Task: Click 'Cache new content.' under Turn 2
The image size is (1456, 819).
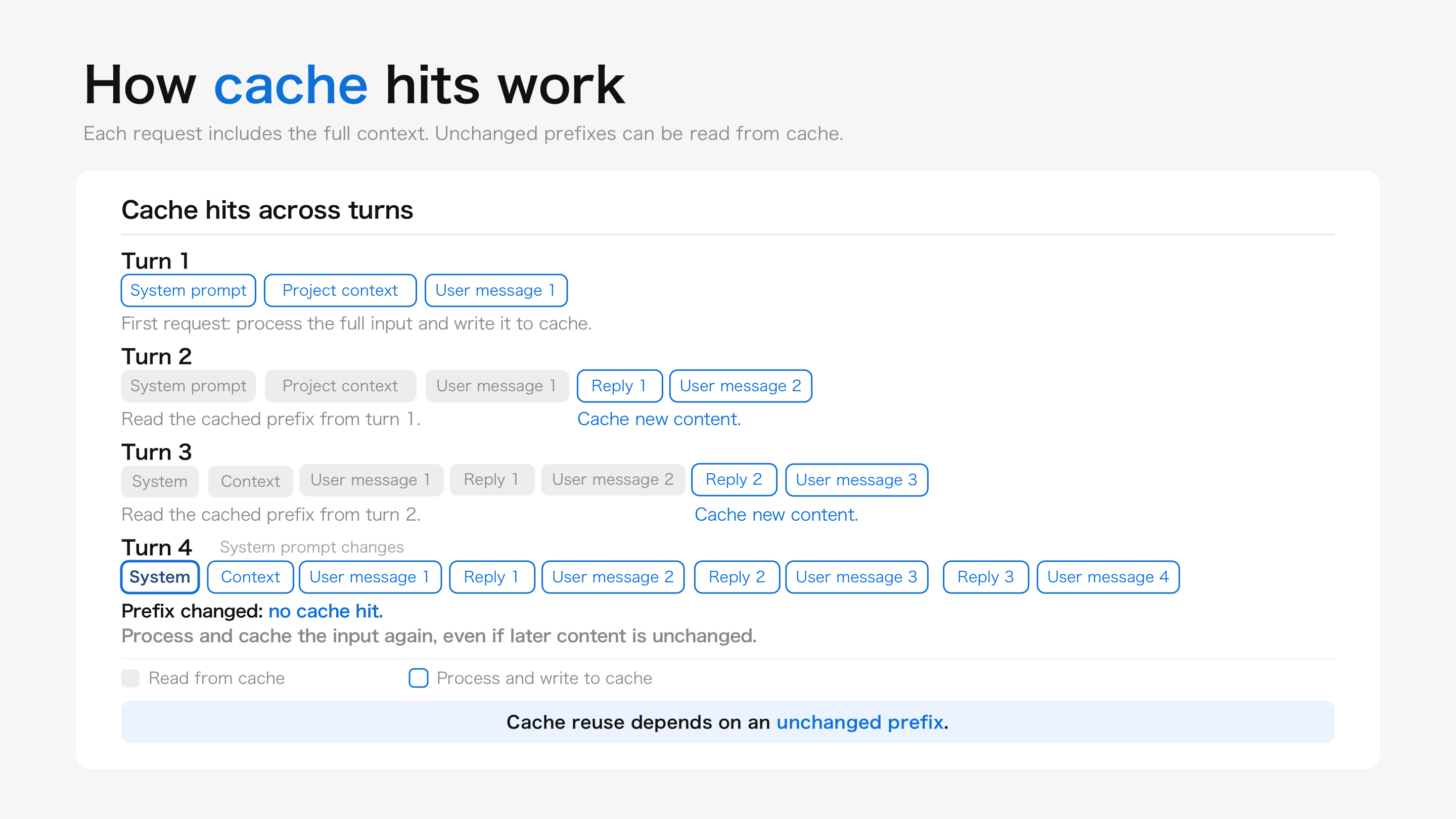Action: point(659,419)
